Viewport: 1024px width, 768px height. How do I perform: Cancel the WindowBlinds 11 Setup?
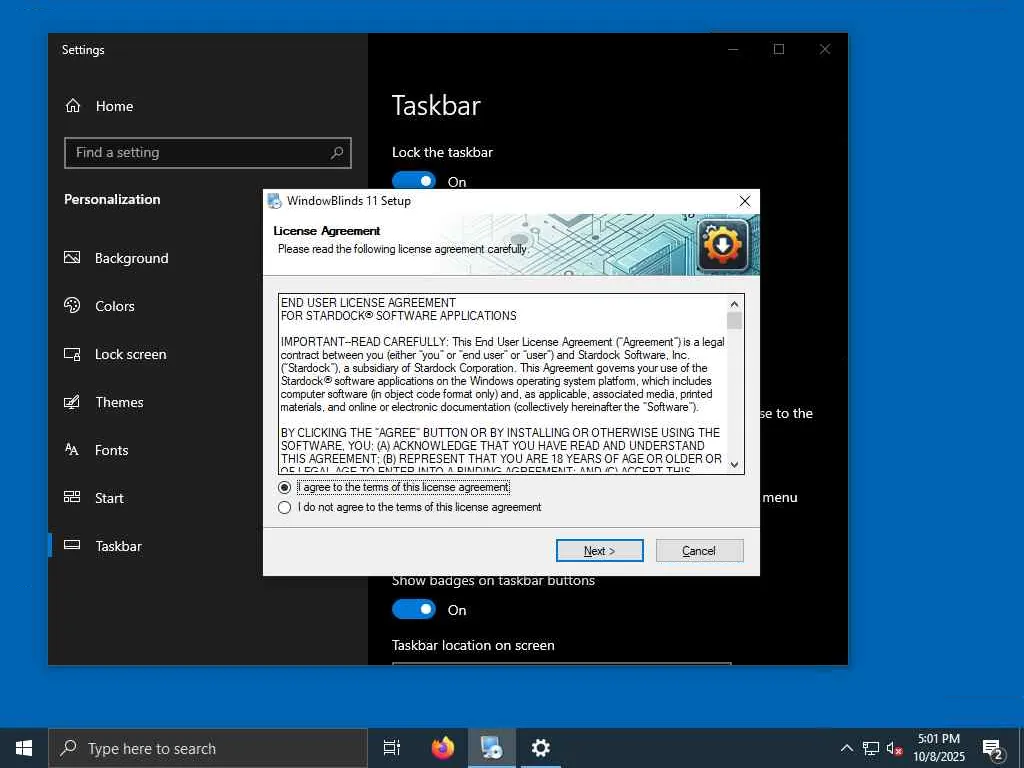pyautogui.click(x=699, y=551)
